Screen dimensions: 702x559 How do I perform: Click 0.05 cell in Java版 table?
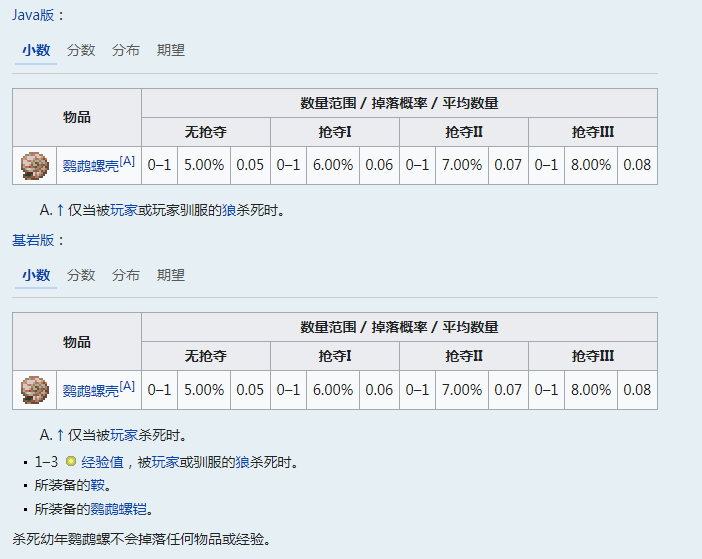point(250,165)
